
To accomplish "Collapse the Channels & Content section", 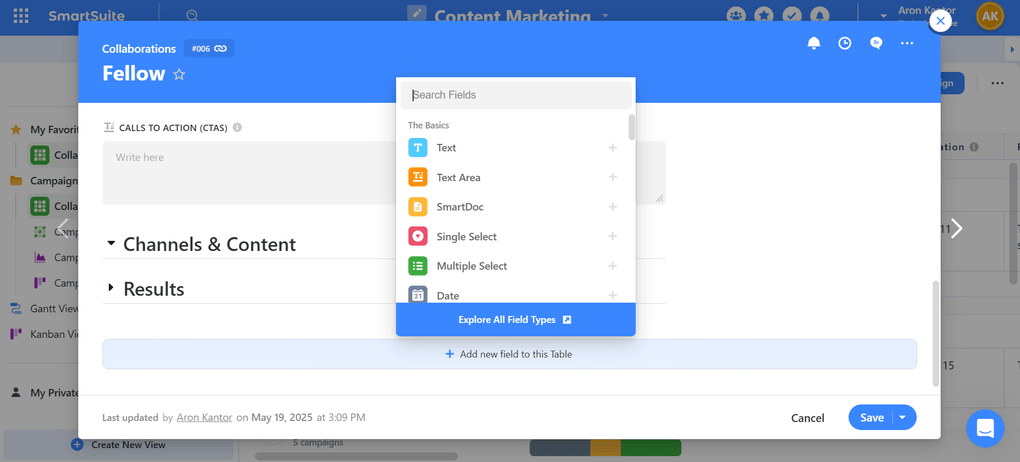I will pyautogui.click(x=111, y=243).
